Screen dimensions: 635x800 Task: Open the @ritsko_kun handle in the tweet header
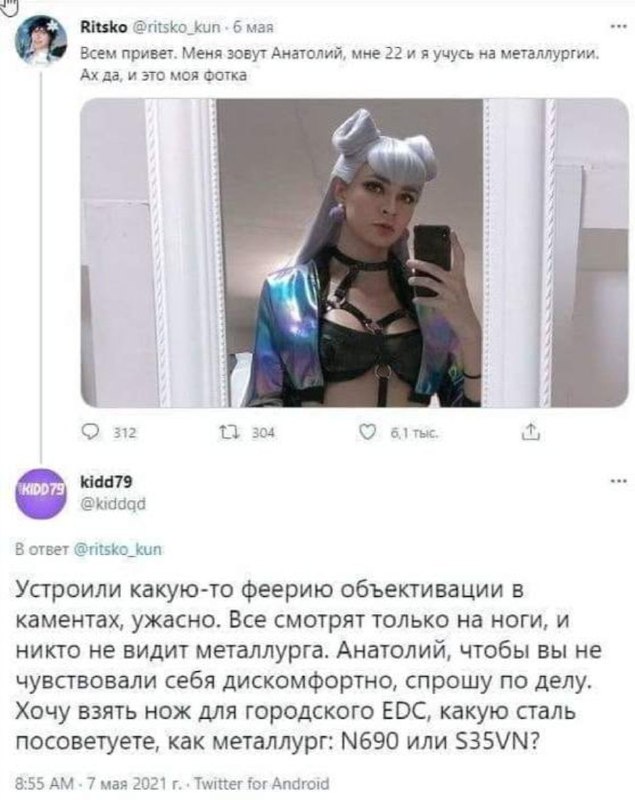click(x=176, y=27)
